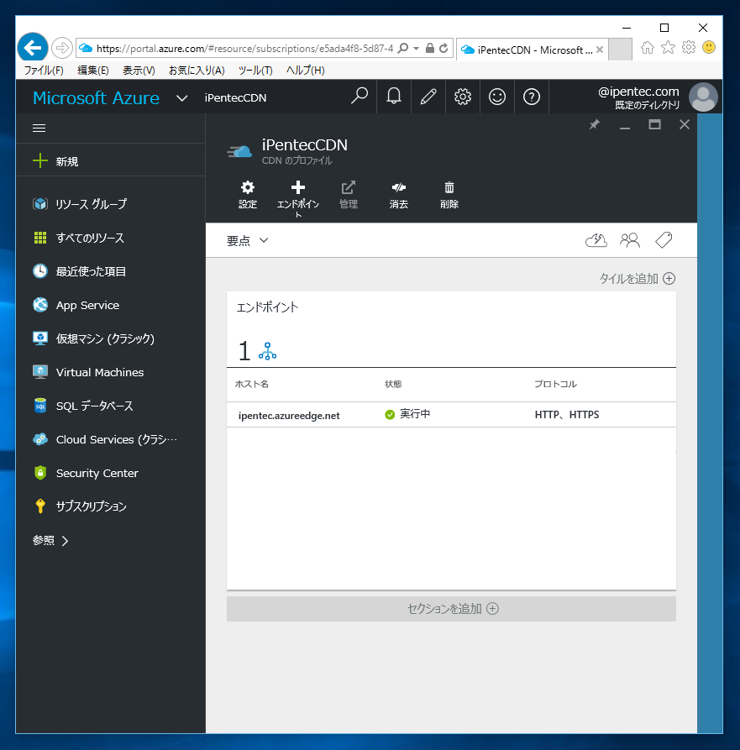Open サブスクリプション in the sidebar
740x750 pixels.
click(x=110, y=506)
